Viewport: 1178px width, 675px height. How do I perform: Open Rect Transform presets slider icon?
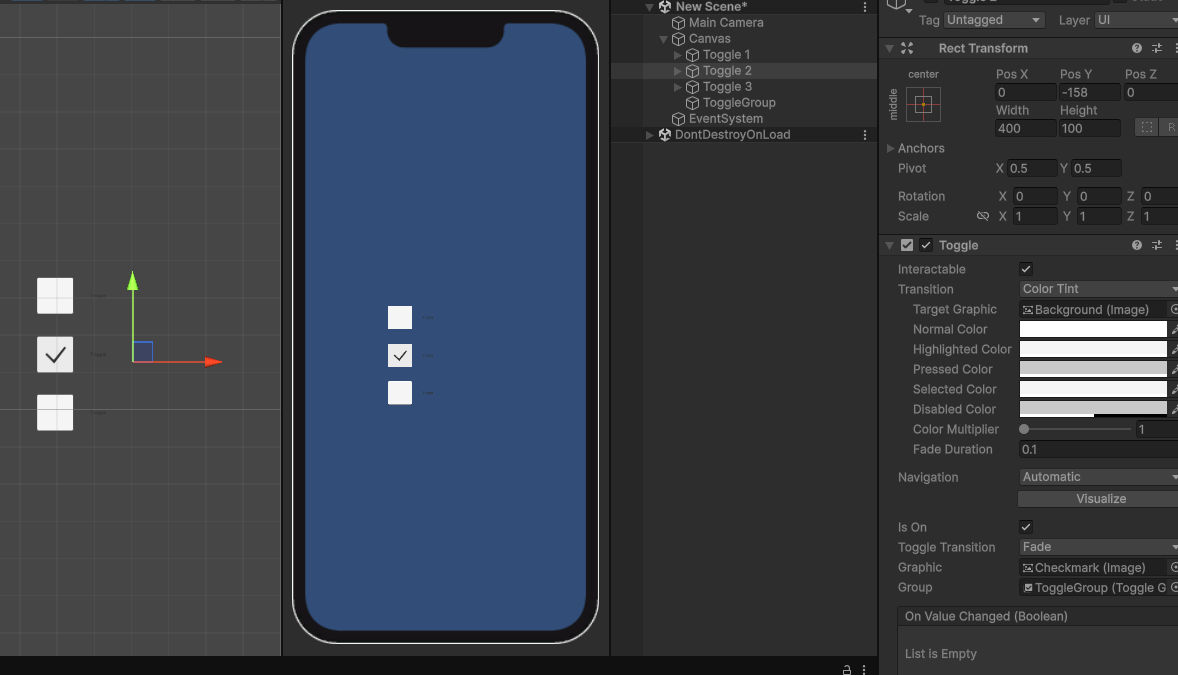pyautogui.click(x=1157, y=48)
